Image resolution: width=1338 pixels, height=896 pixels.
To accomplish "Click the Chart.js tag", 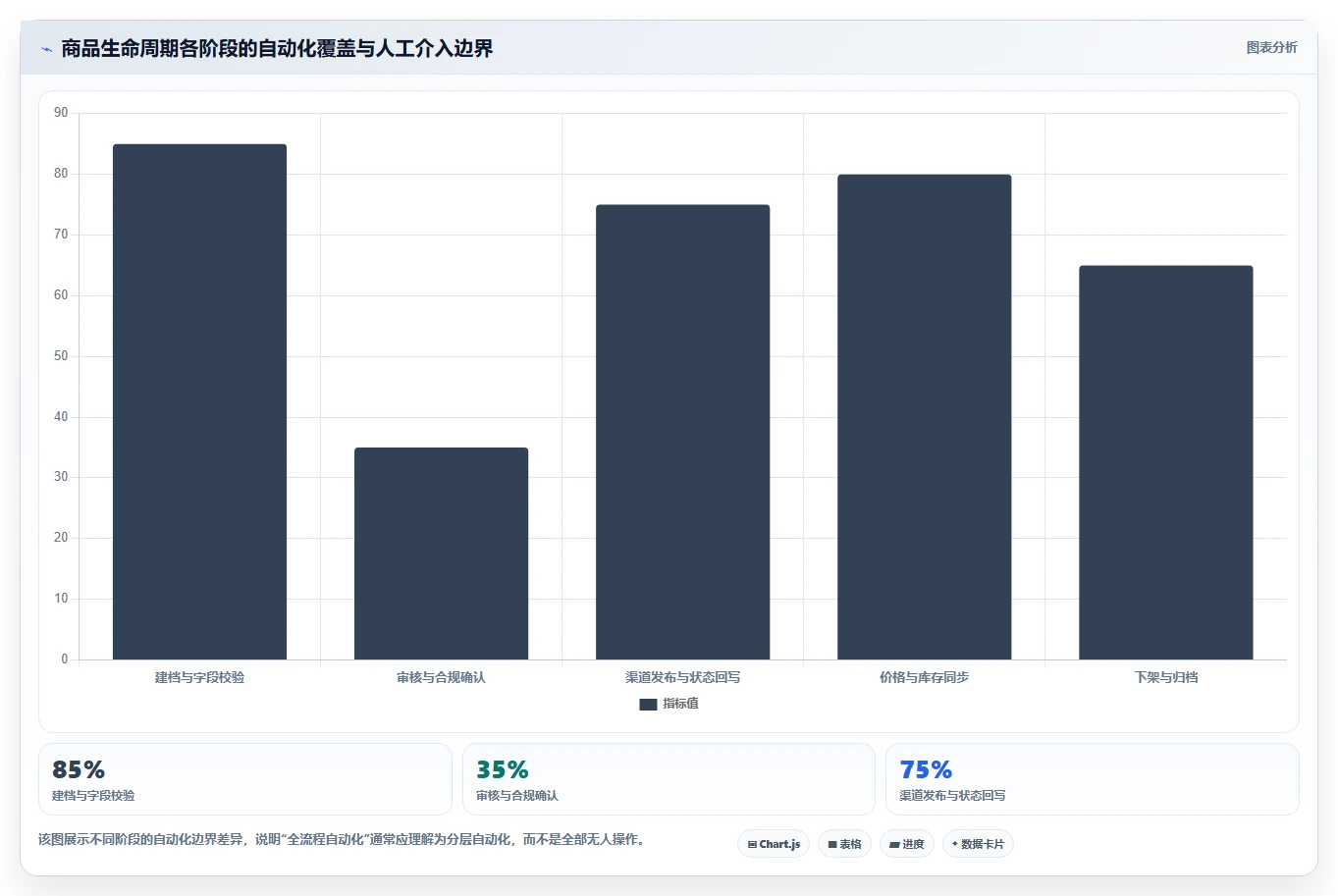I will tap(774, 844).
